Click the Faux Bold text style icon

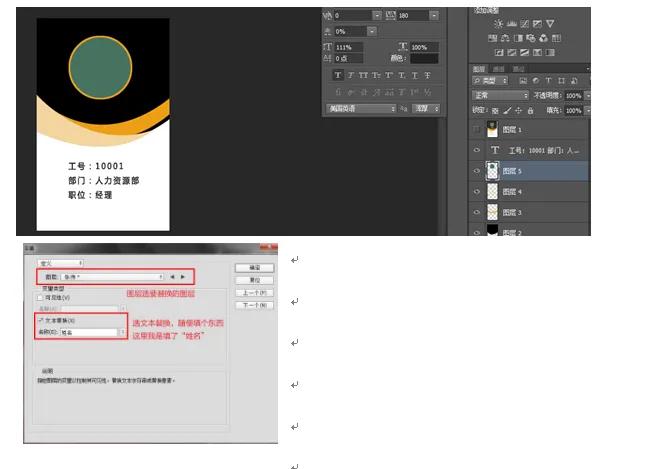point(338,75)
